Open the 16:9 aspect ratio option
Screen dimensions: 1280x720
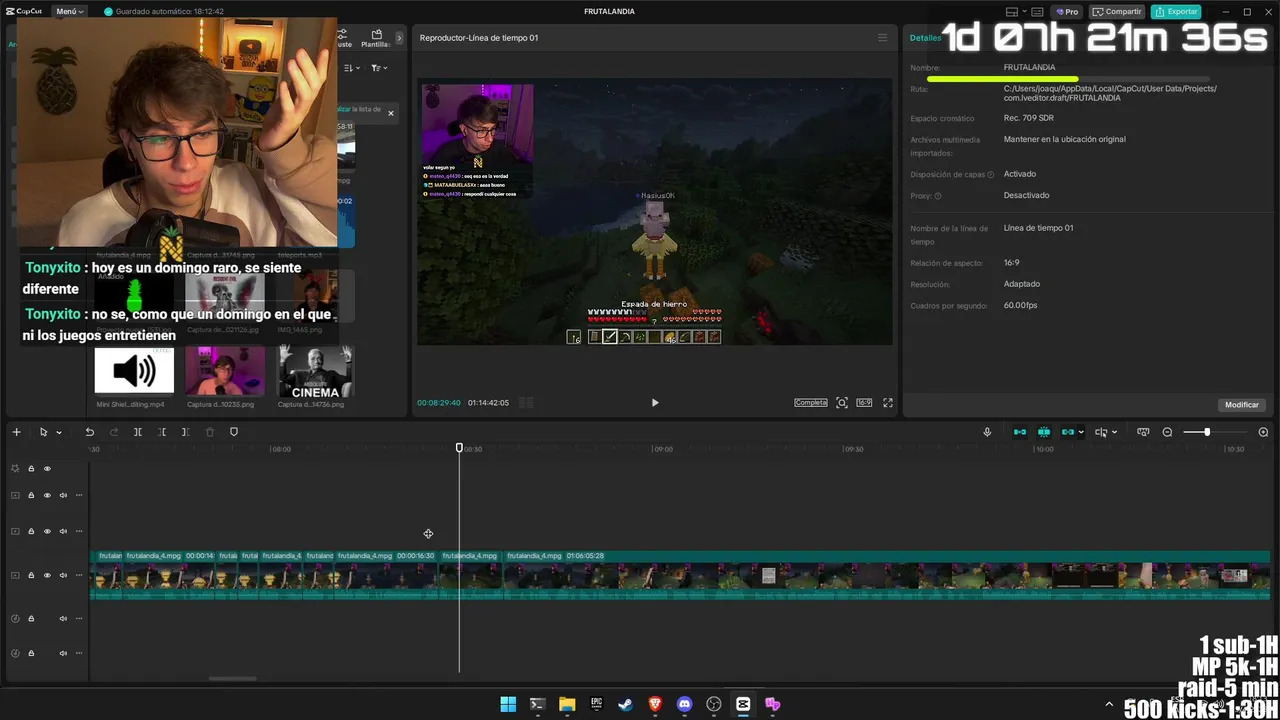pos(864,402)
